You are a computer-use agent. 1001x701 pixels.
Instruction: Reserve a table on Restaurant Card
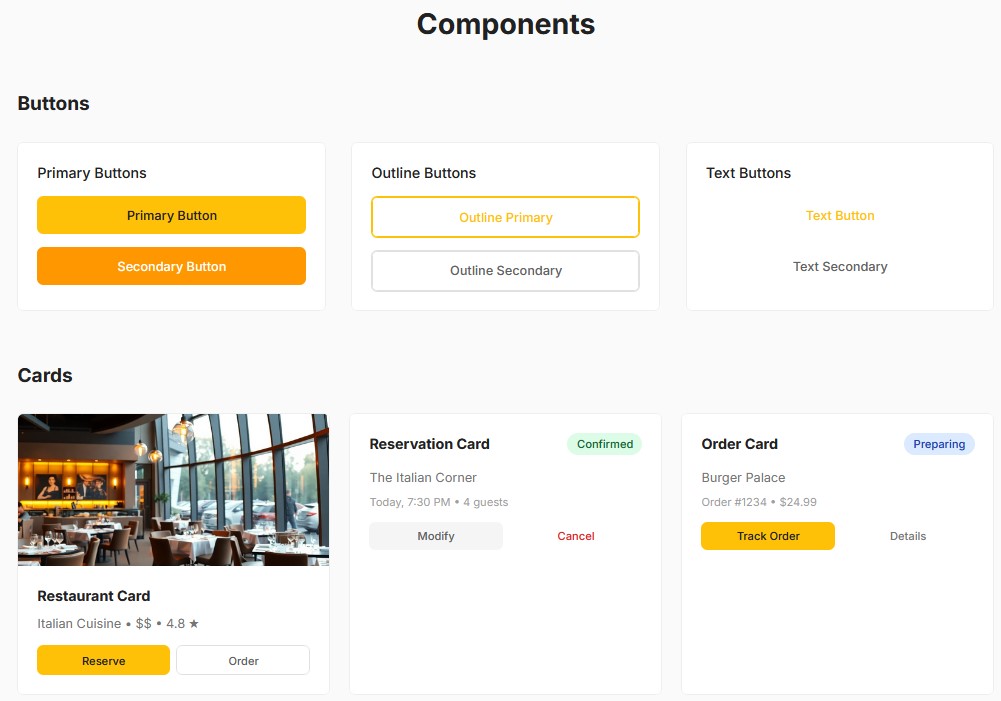point(103,661)
